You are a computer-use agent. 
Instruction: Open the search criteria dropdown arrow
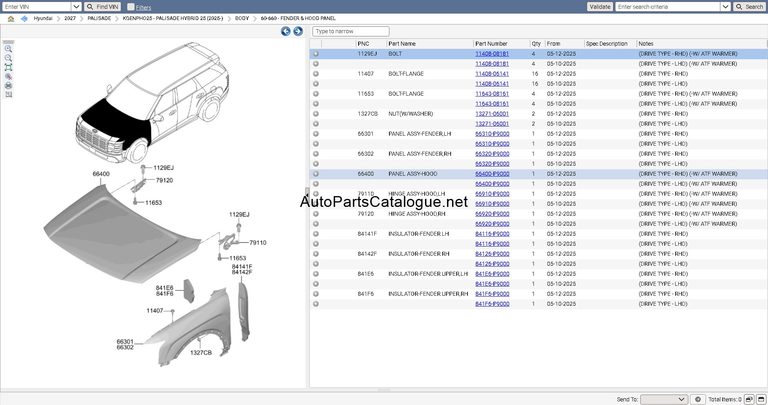click(x=725, y=7)
